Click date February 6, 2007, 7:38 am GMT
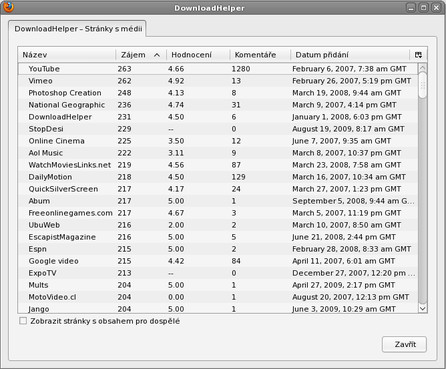446x369 pixels. coord(349,69)
